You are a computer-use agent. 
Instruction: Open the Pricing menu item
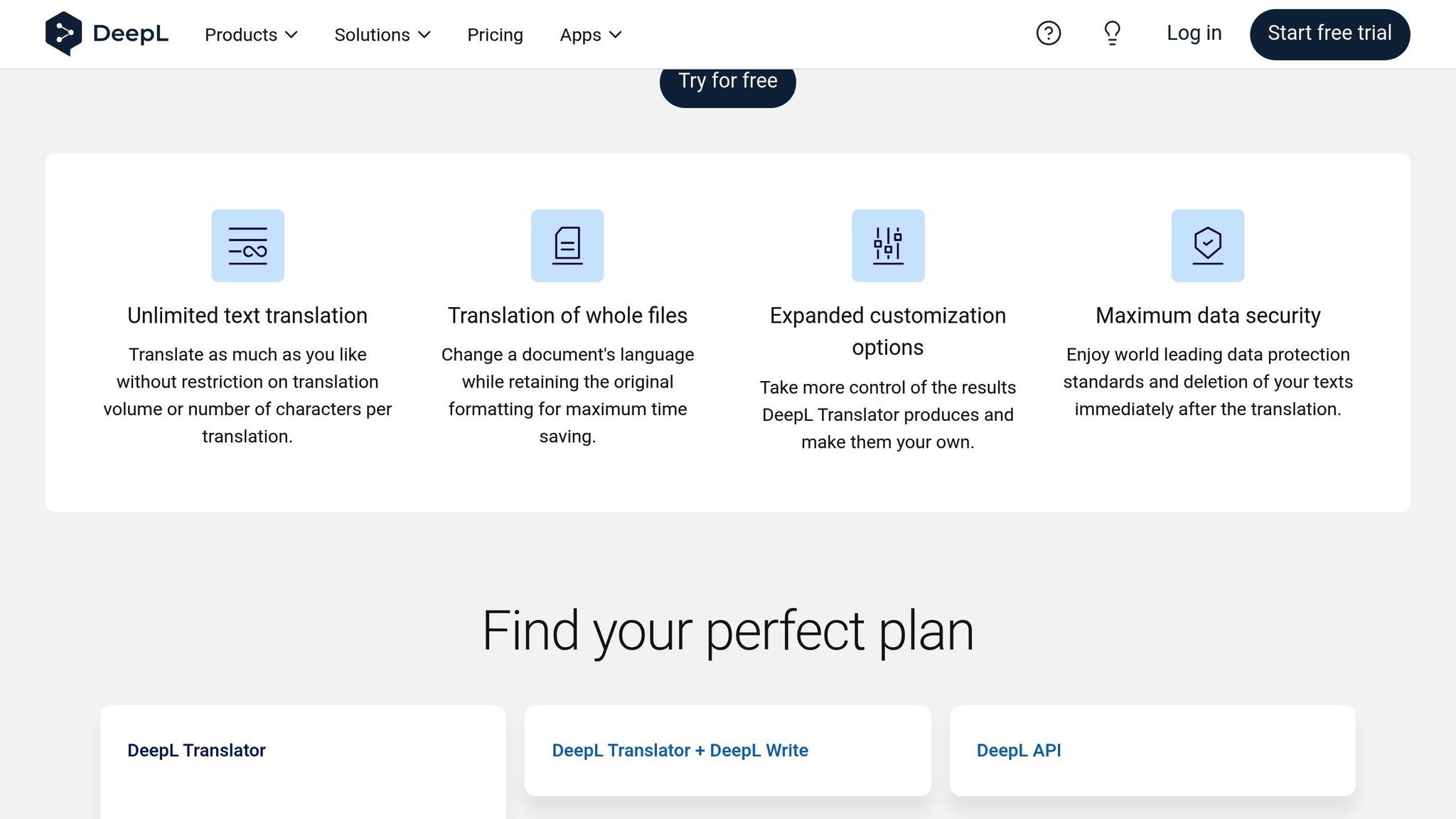tap(495, 34)
